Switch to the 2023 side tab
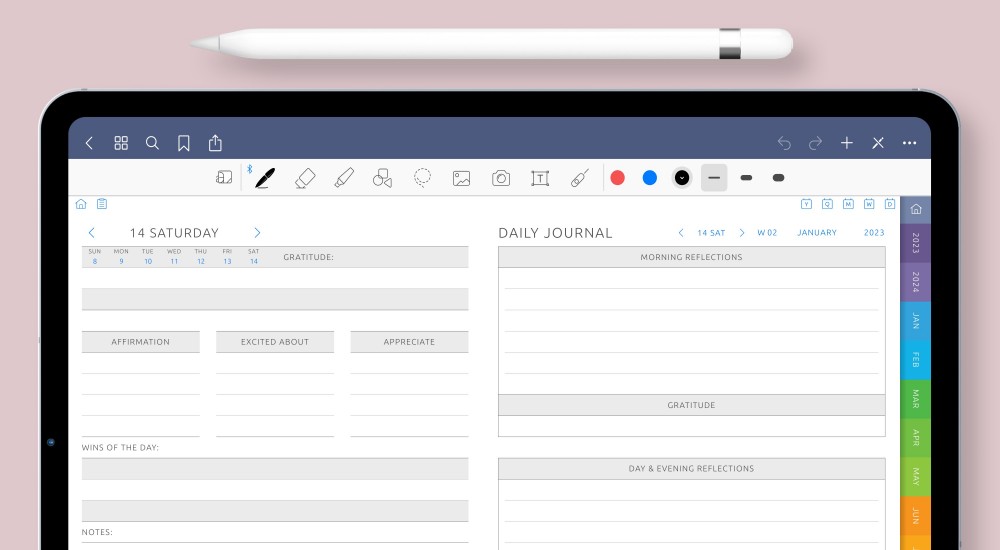This screenshot has width=1000, height=550. coord(916,243)
